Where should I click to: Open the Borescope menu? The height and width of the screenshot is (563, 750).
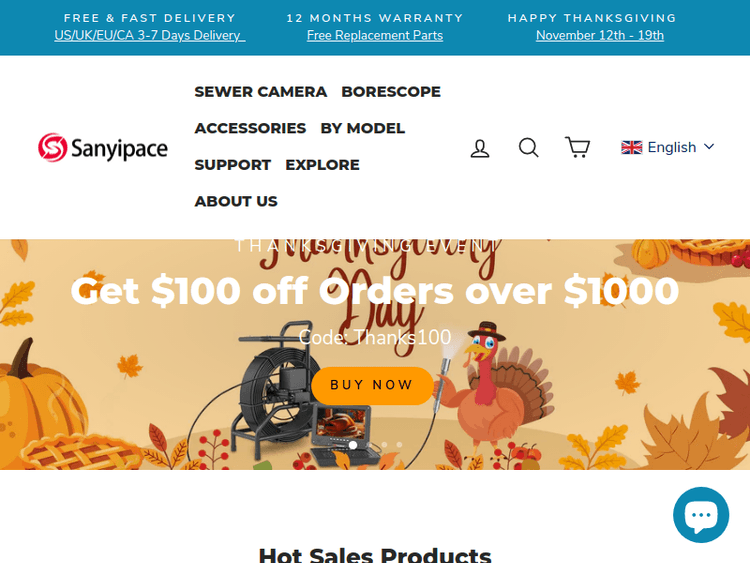pos(391,92)
